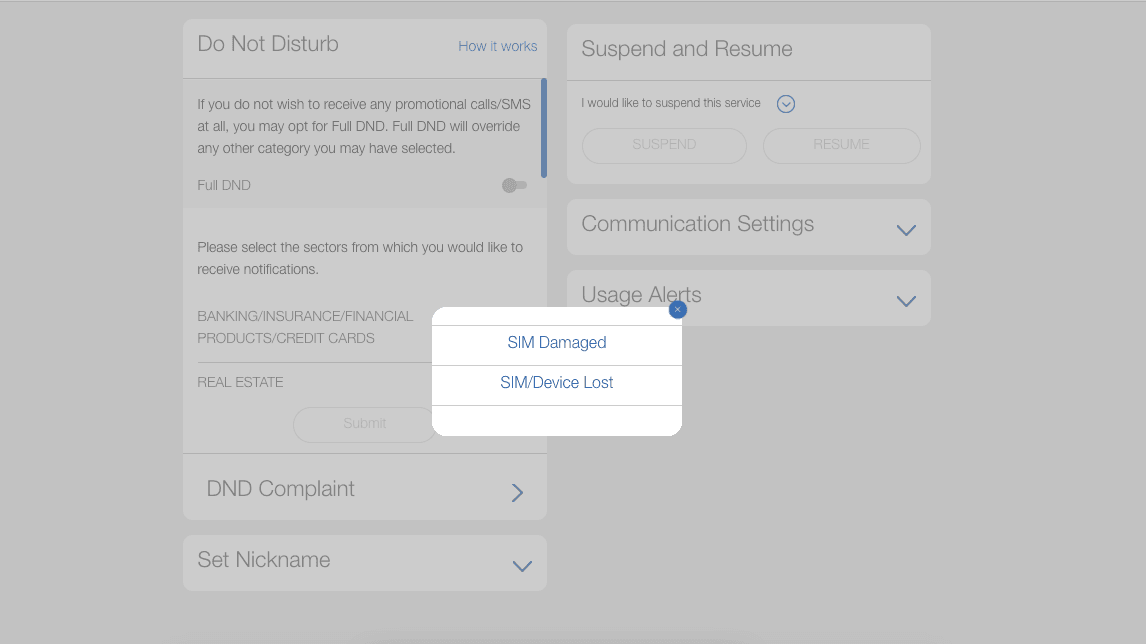Click the RESUME button
This screenshot has height=644, width=1146.
tap(841, 145)
